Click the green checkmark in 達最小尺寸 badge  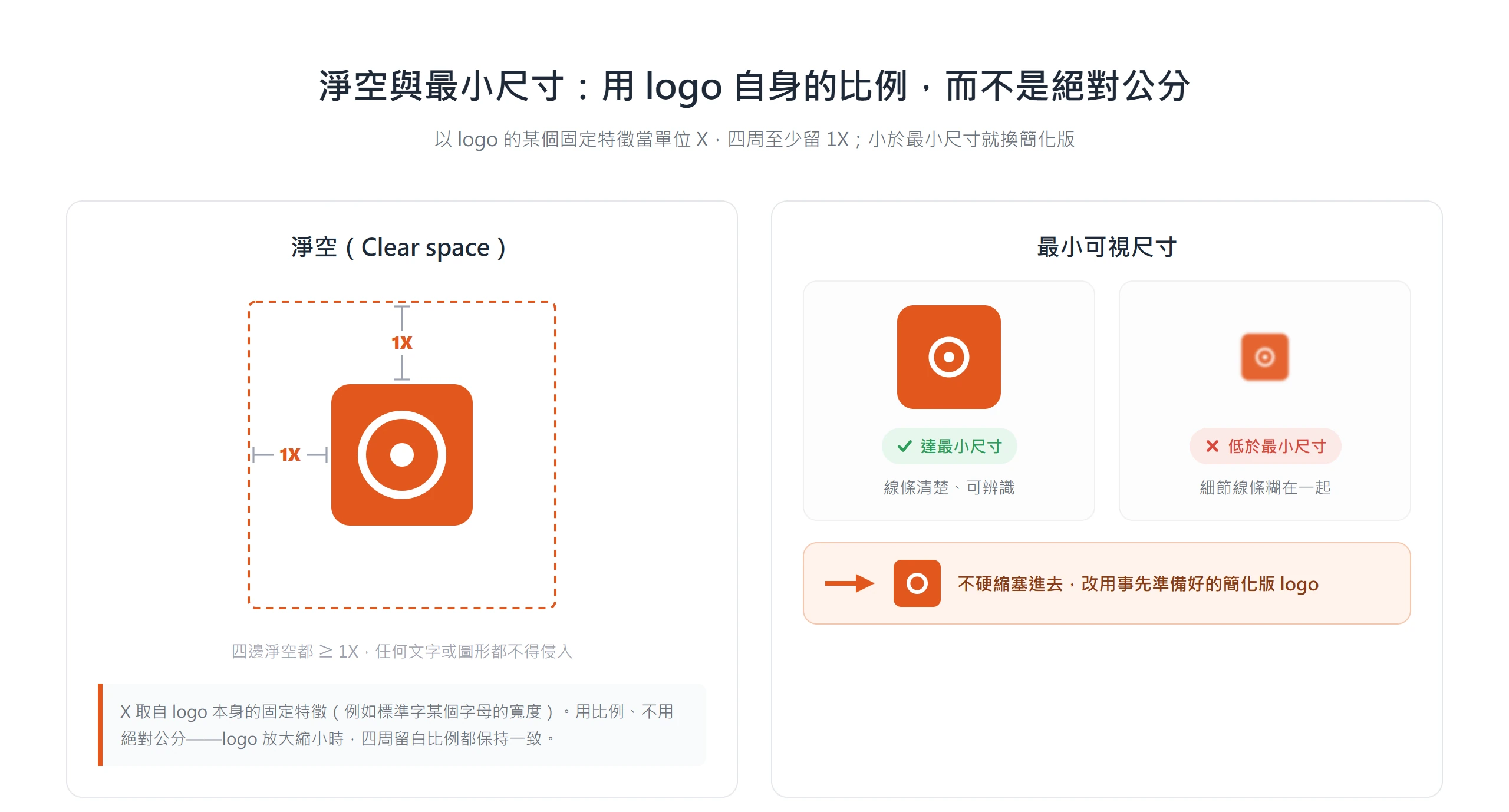click(x=905, y=447)
